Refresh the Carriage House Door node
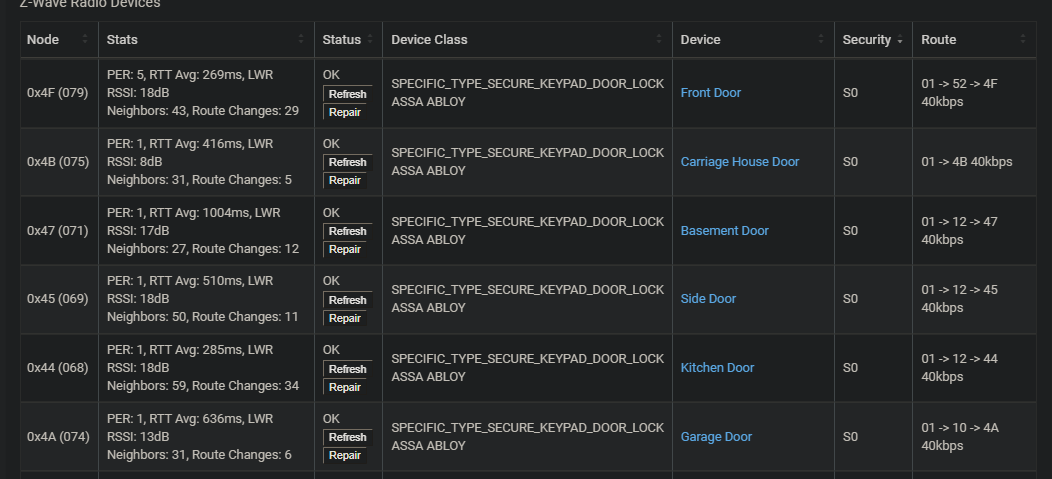1052x479 pixels. pos(347,162)
